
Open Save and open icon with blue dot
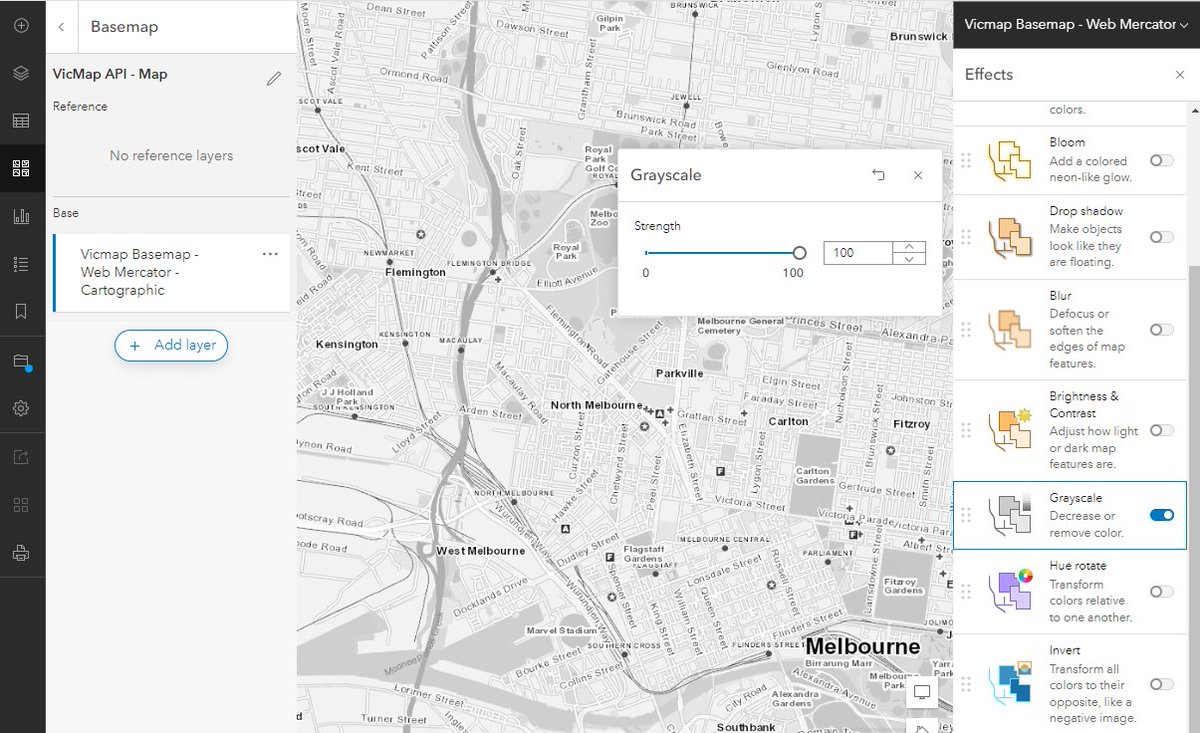[x=21, y=361]
